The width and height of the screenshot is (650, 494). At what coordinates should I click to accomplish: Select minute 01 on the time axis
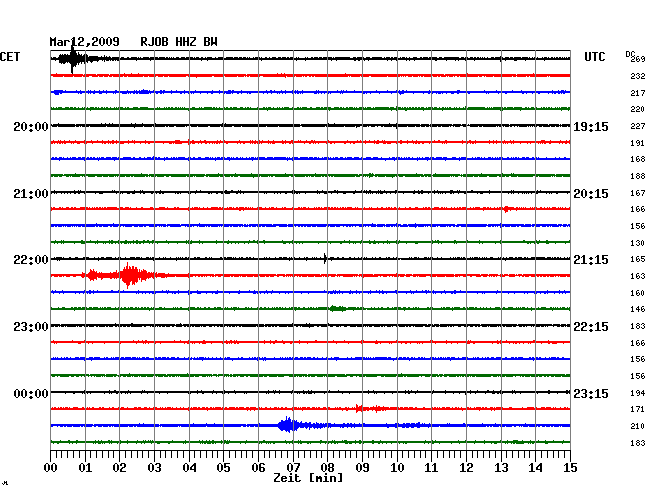(85, 468)
